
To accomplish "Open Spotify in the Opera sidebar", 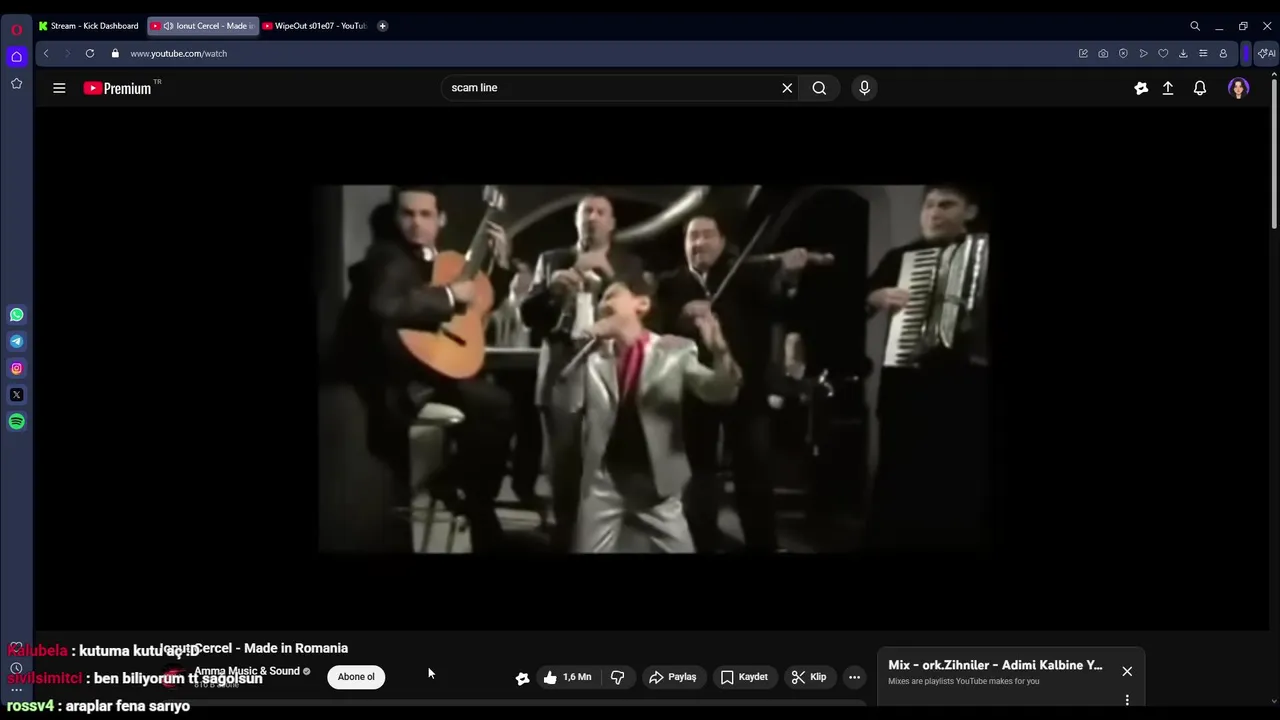I will click(x=16, y=422).
